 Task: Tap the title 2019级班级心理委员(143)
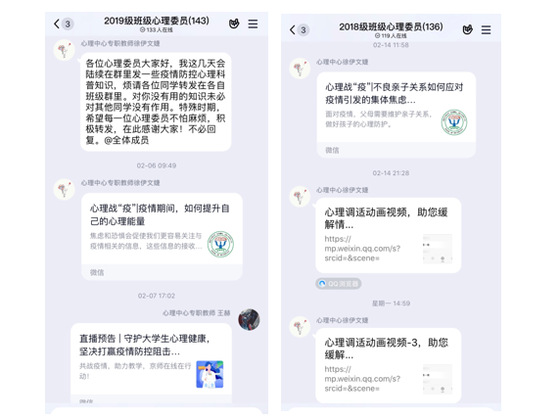tap(157, 21)
